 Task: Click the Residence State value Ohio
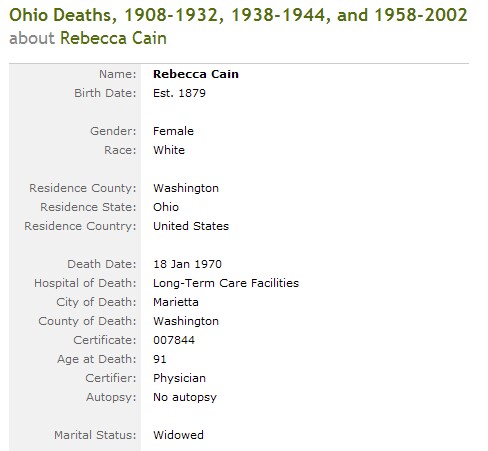pos(166,207)
